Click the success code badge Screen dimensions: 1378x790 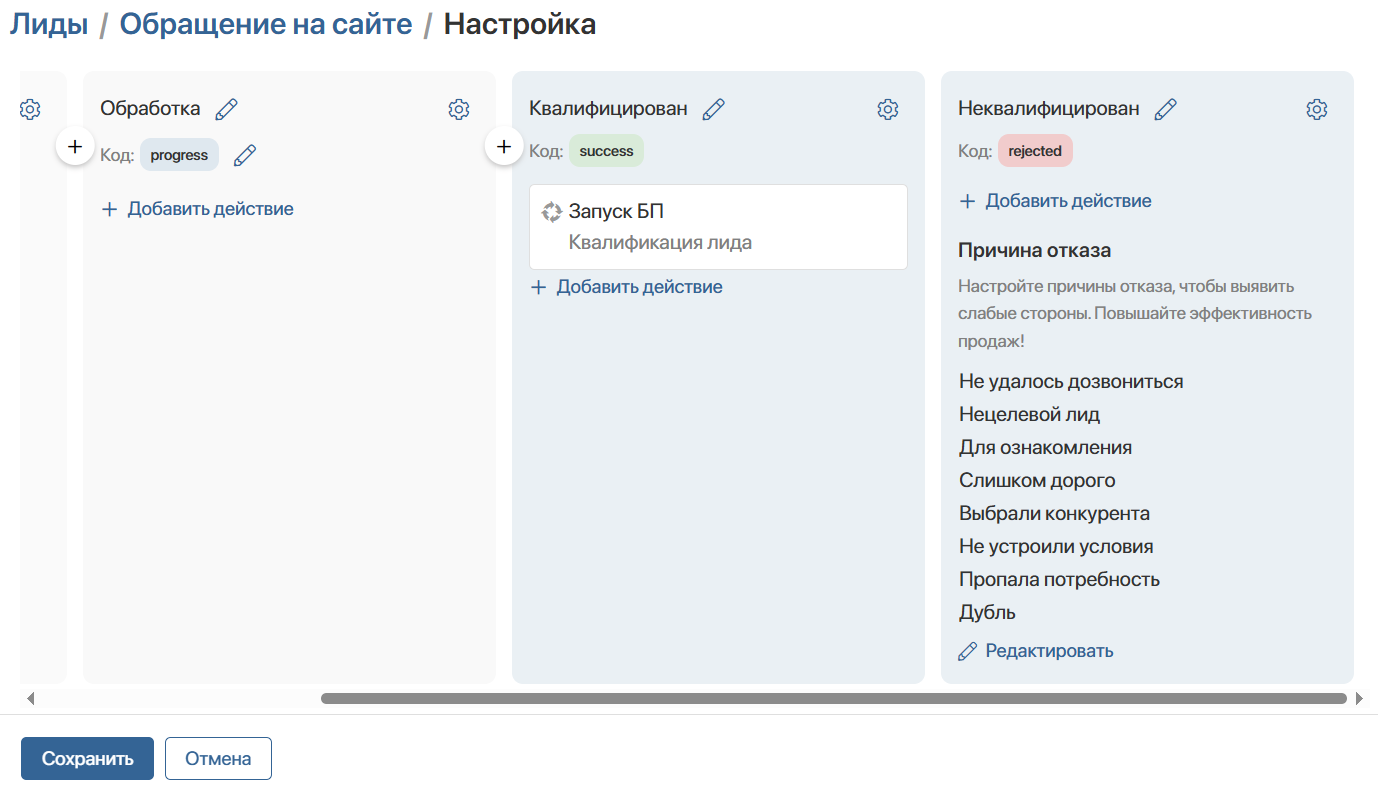607,151
